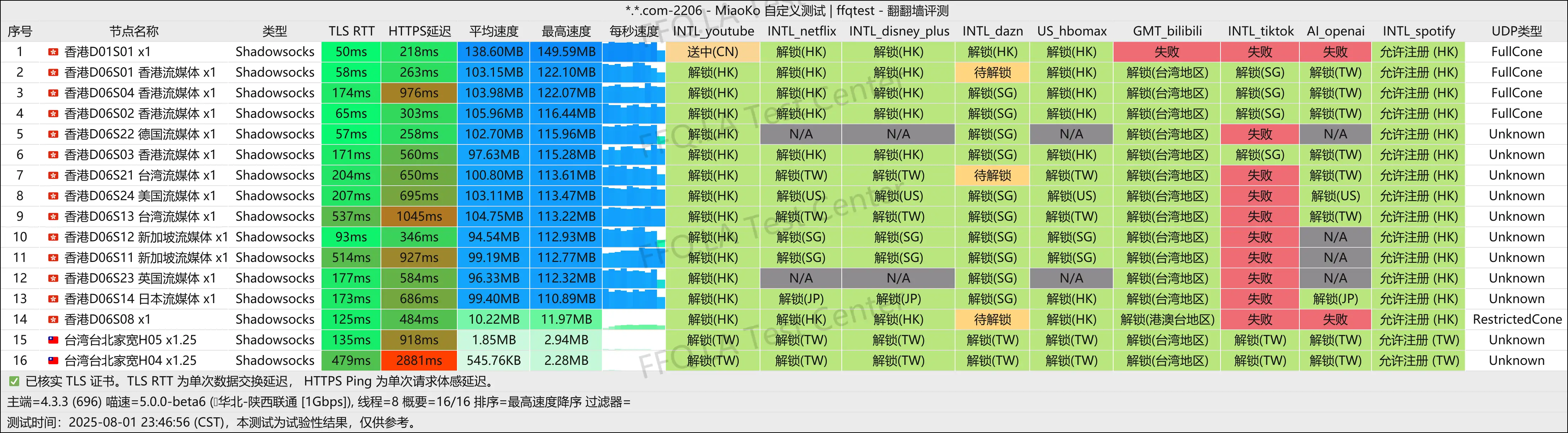Click the 解锁(港澳台地区) bilibili cell
The width and height of the screenshot is (1568, 433).
(1167, 319)
